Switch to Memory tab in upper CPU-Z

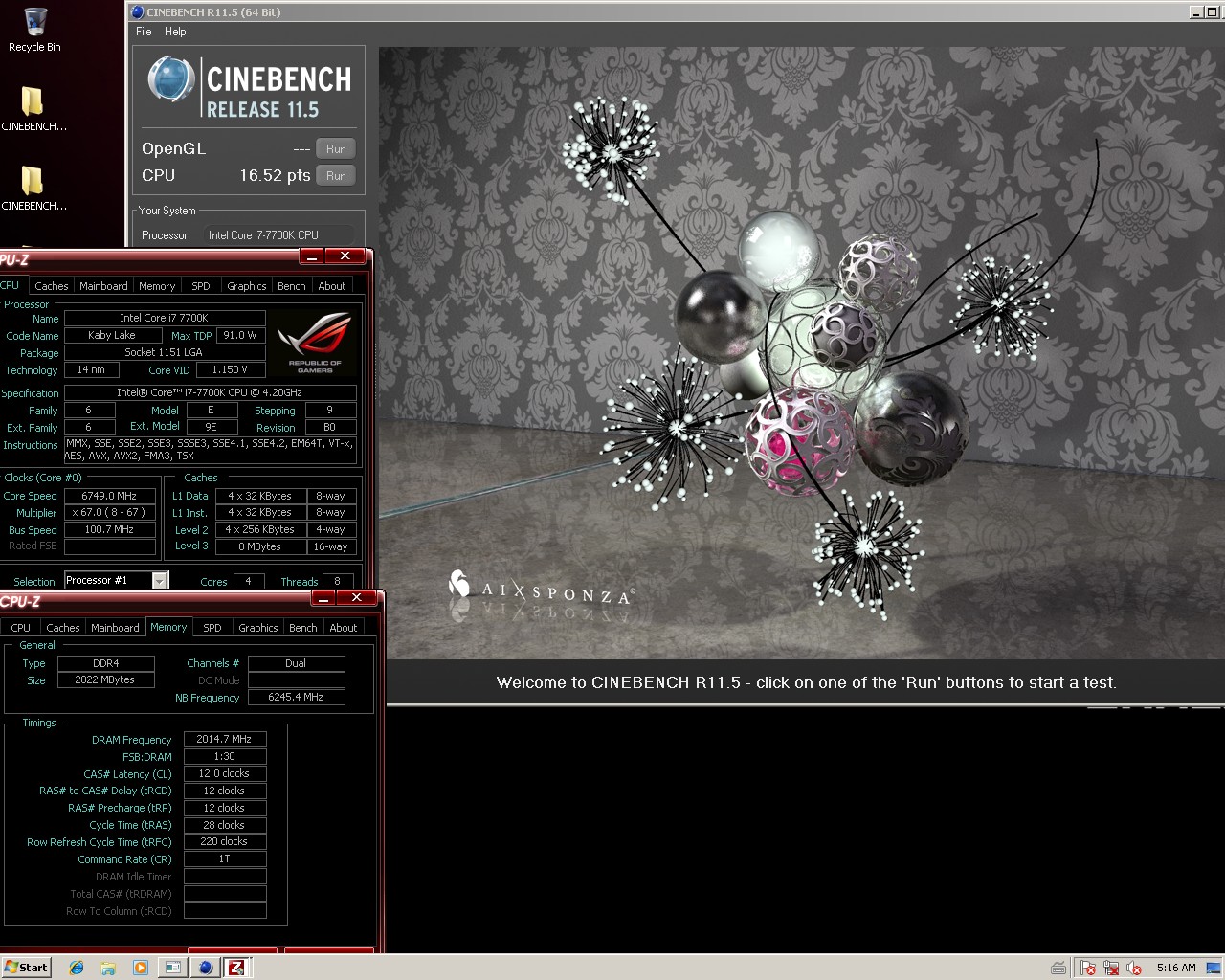click(x=157, y=286)
